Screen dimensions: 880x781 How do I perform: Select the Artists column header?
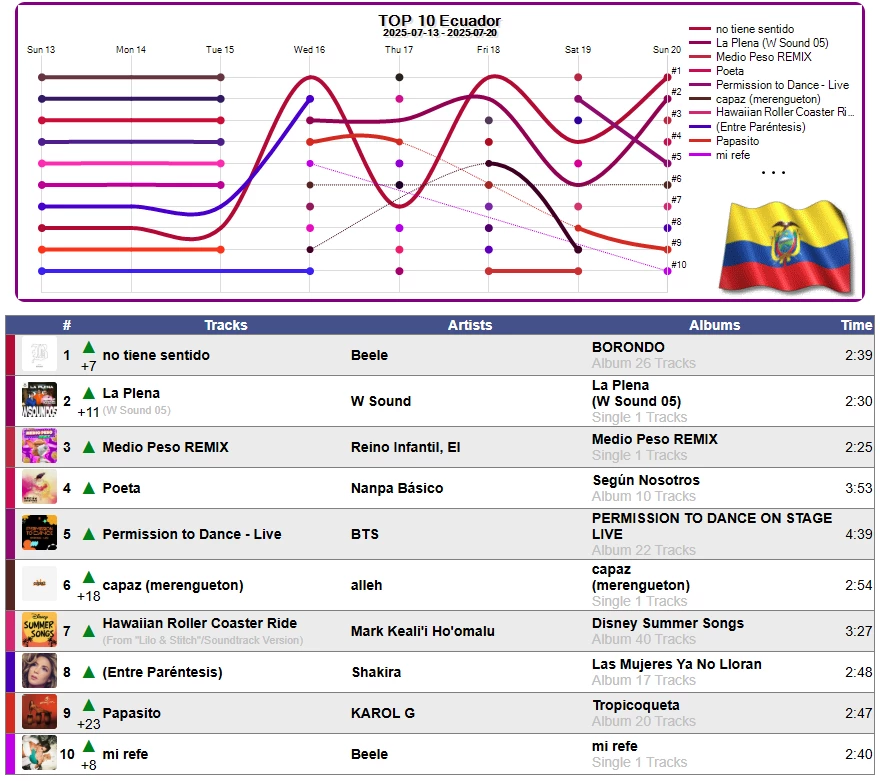[470, 325]
